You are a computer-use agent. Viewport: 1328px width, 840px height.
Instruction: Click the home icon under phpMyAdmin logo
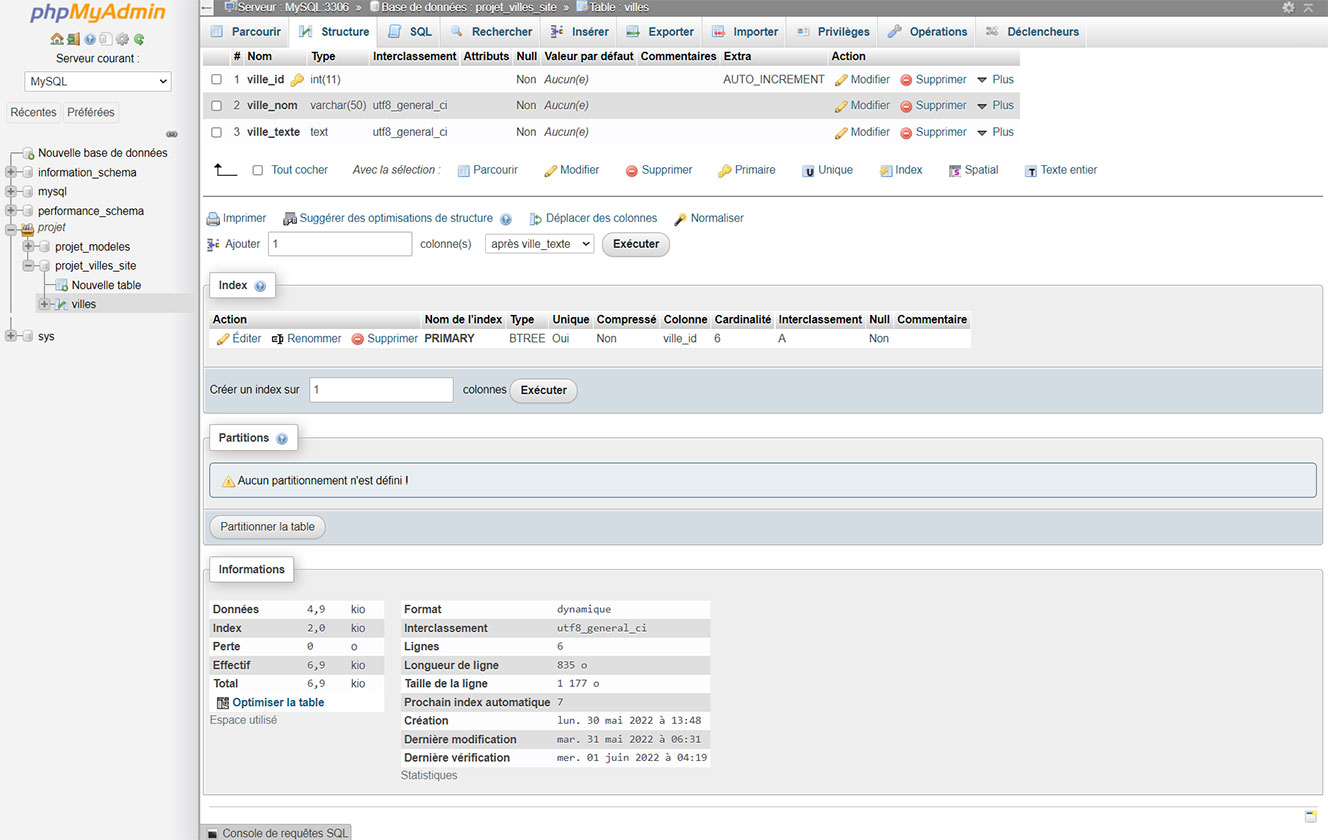tap(57, 40)
